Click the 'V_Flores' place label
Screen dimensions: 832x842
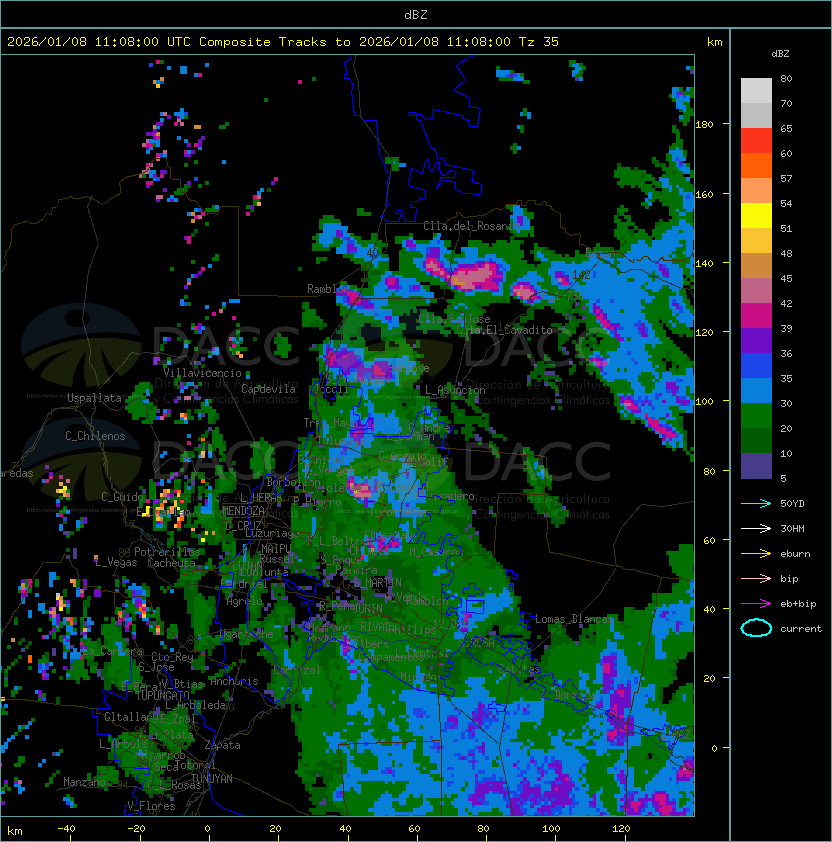point(151,806)
